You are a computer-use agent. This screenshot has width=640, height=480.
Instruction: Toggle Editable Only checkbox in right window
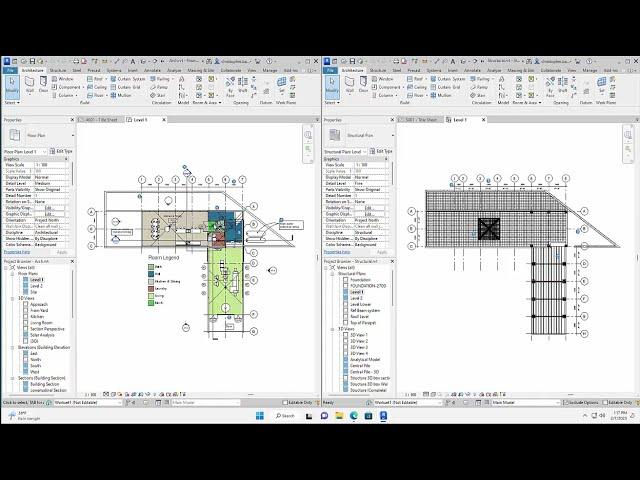tap(605, 402)
